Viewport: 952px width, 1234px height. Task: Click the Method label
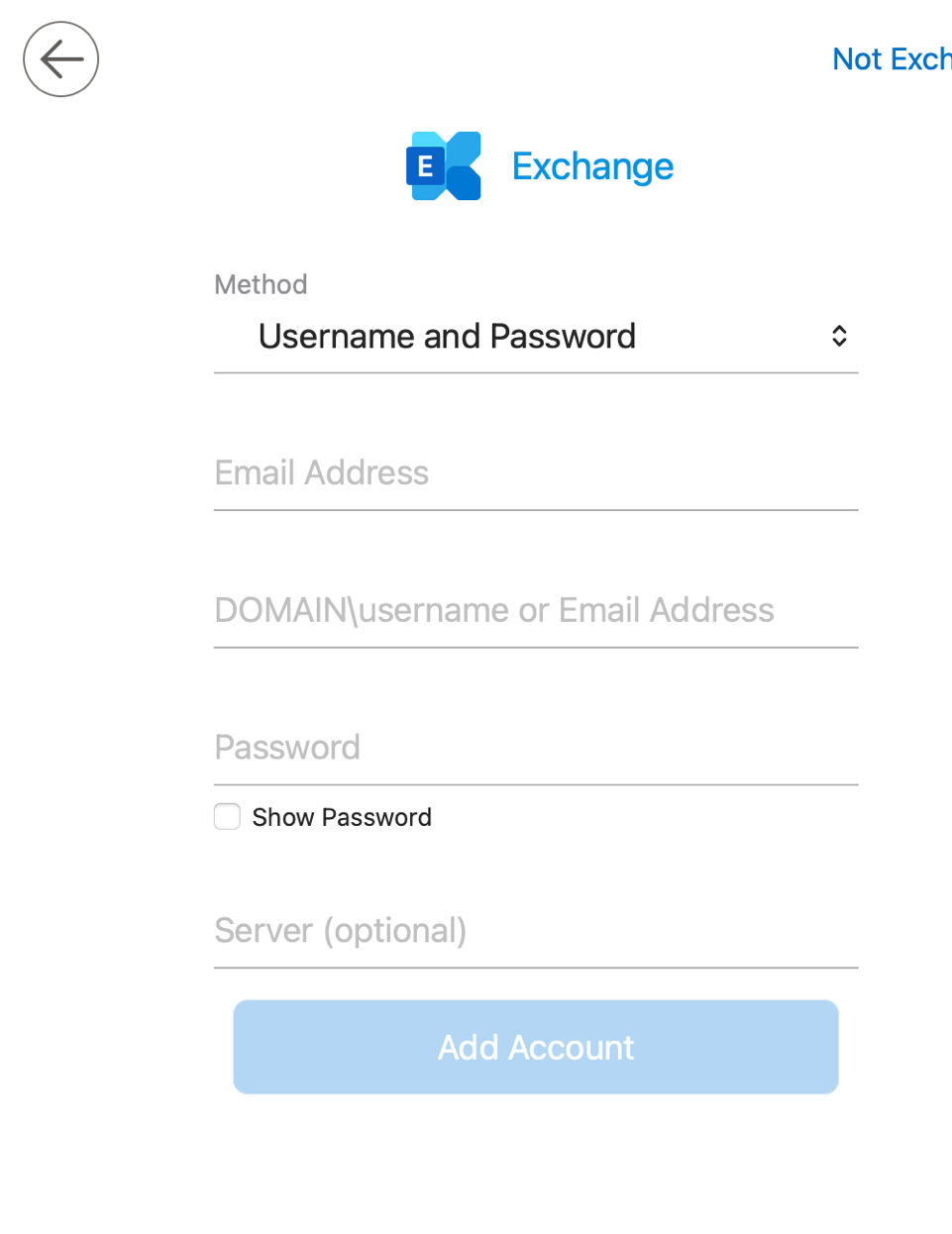[261, 285]
